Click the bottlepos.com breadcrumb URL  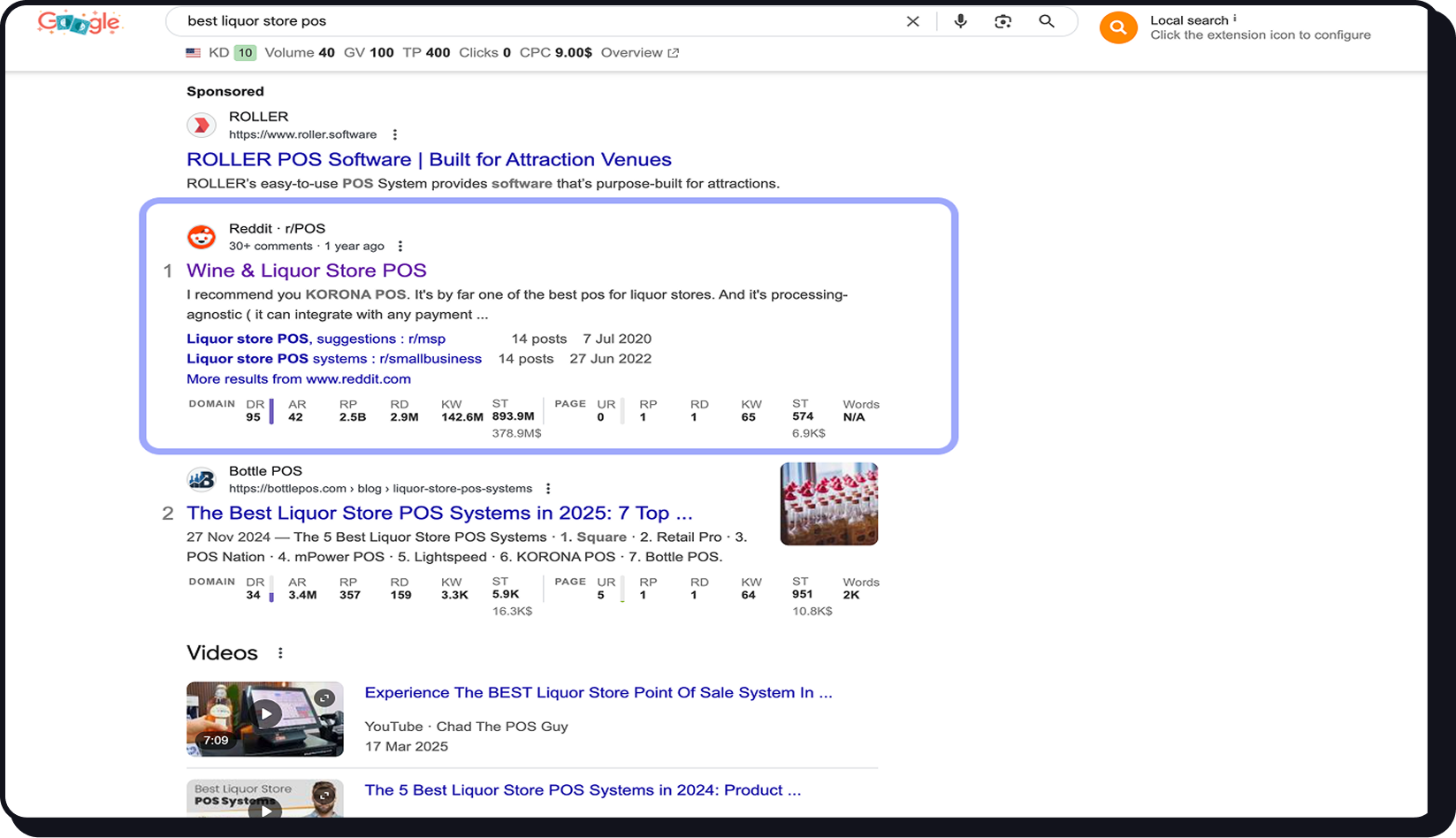pos(380,489)
